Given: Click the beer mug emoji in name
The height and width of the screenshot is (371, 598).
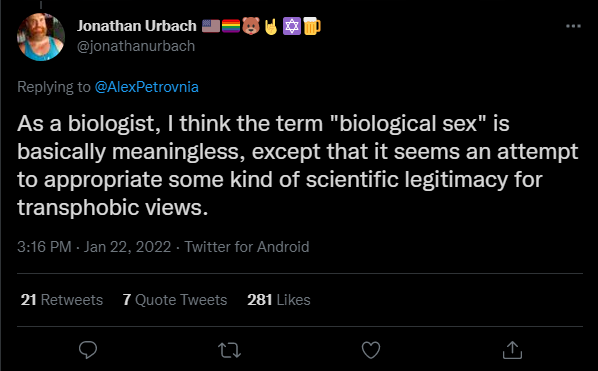Looking at the screenshot, I should [312, 26].
